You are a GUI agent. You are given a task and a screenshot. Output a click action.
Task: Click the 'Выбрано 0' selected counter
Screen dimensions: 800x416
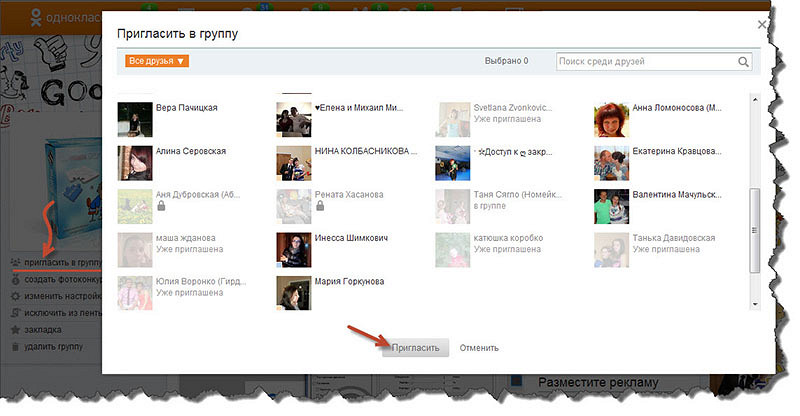(506, 61)
